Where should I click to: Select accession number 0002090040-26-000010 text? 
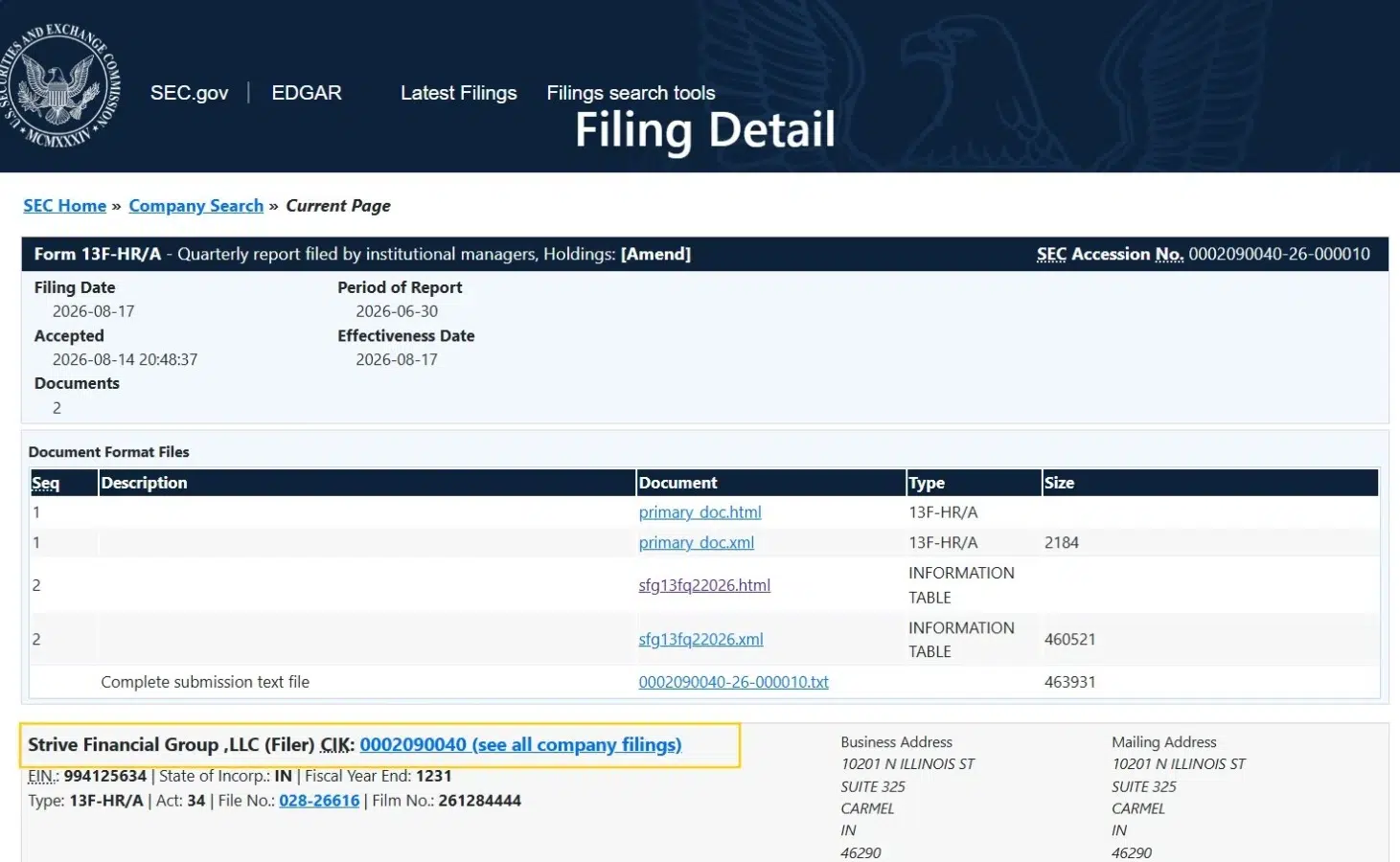click(1278, 254)
